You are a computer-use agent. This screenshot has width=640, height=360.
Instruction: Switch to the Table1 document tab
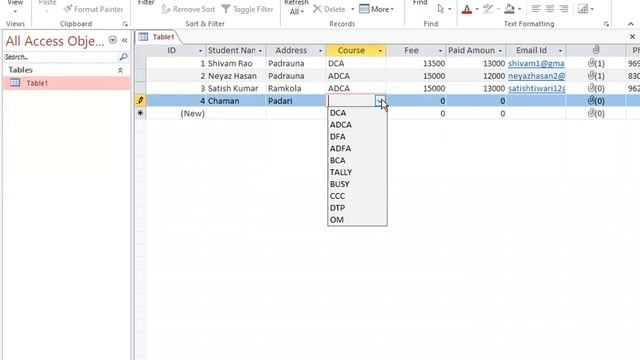157,37
